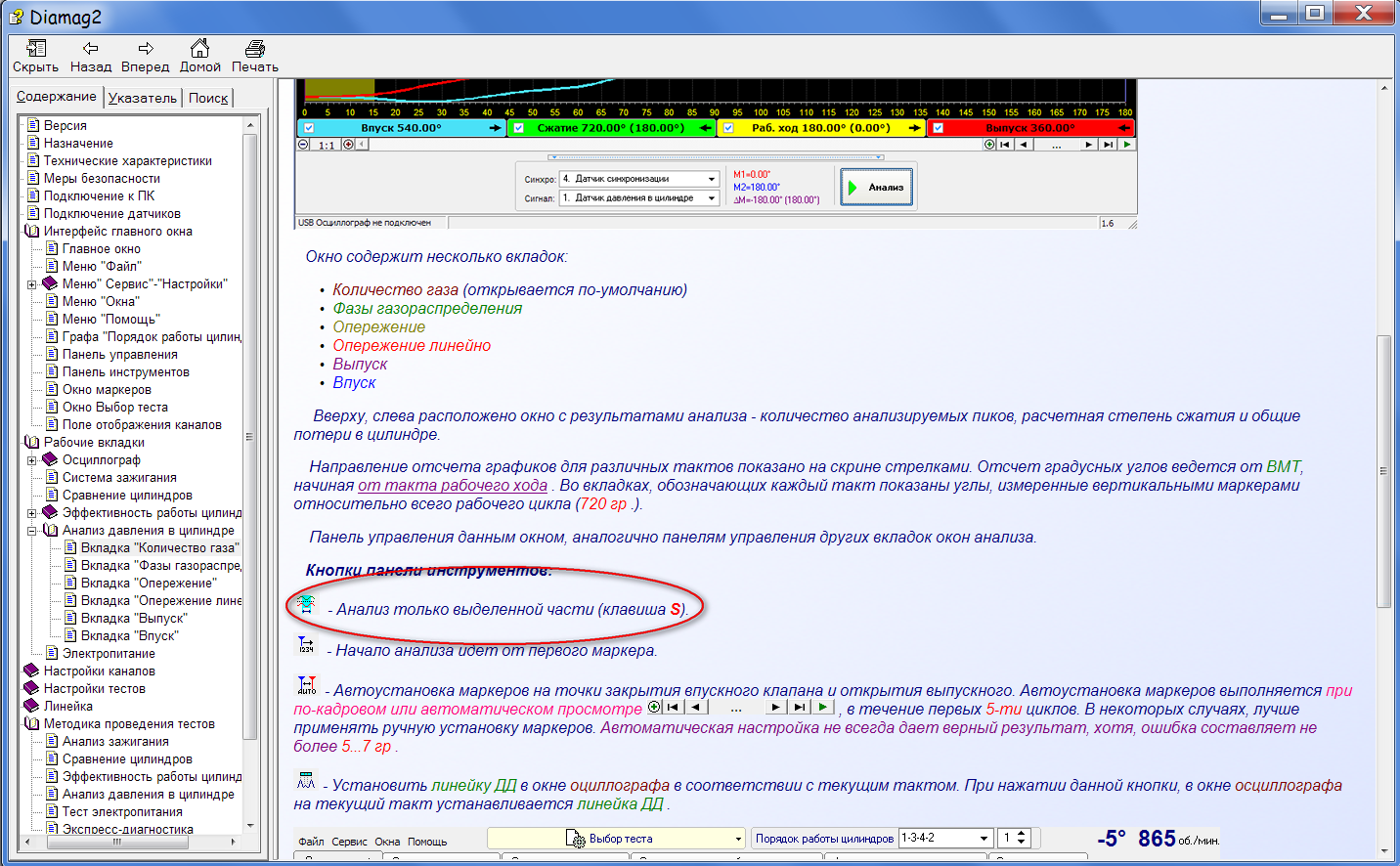This screenshot has width=1400, height=866.
Task: Open the home page via Домой
Action: pos(199,48)
